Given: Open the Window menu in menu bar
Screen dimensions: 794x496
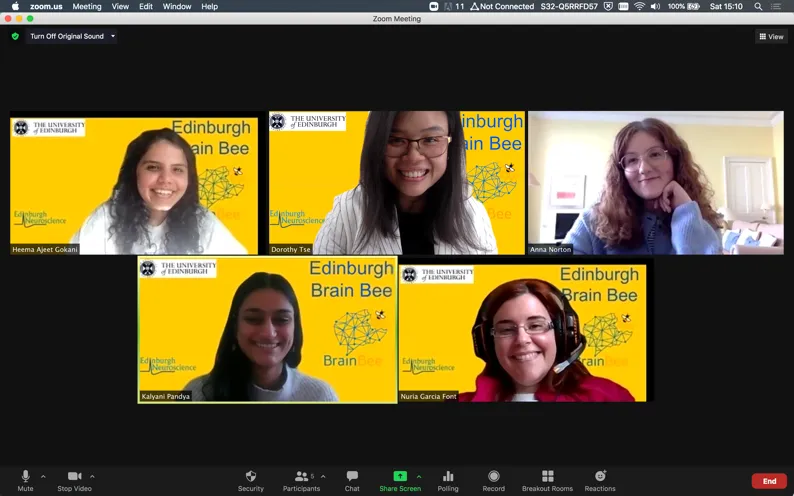Looking at the screenshot, I should 177,6.
